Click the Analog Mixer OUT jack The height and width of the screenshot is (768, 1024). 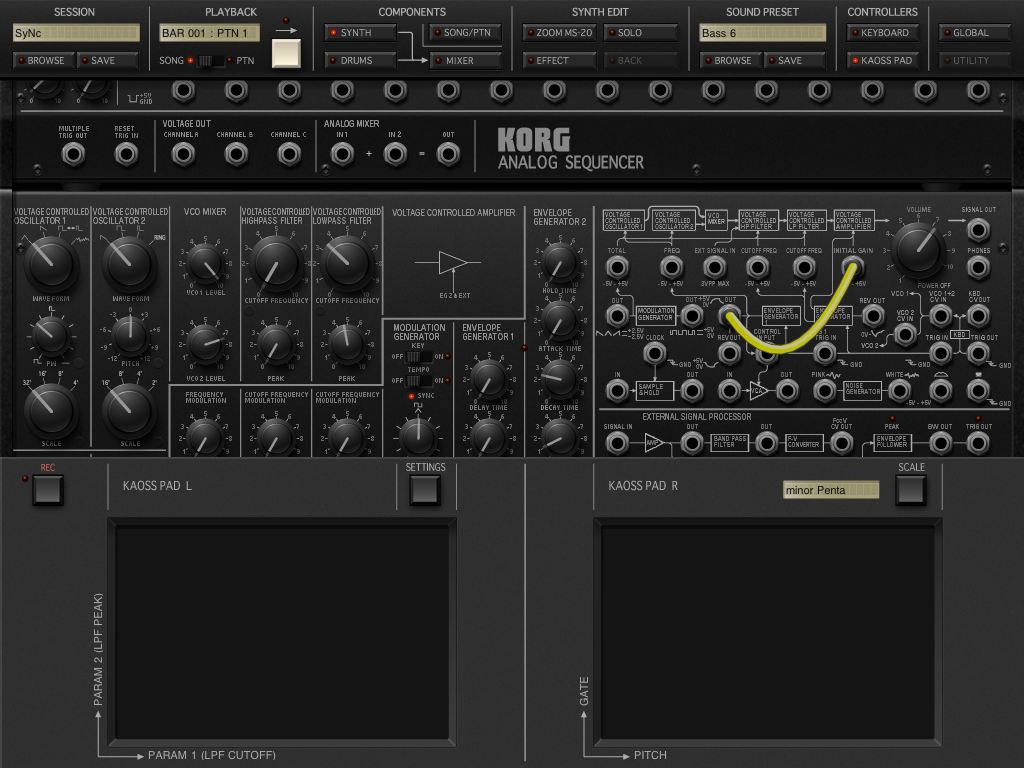pos(448,155)
